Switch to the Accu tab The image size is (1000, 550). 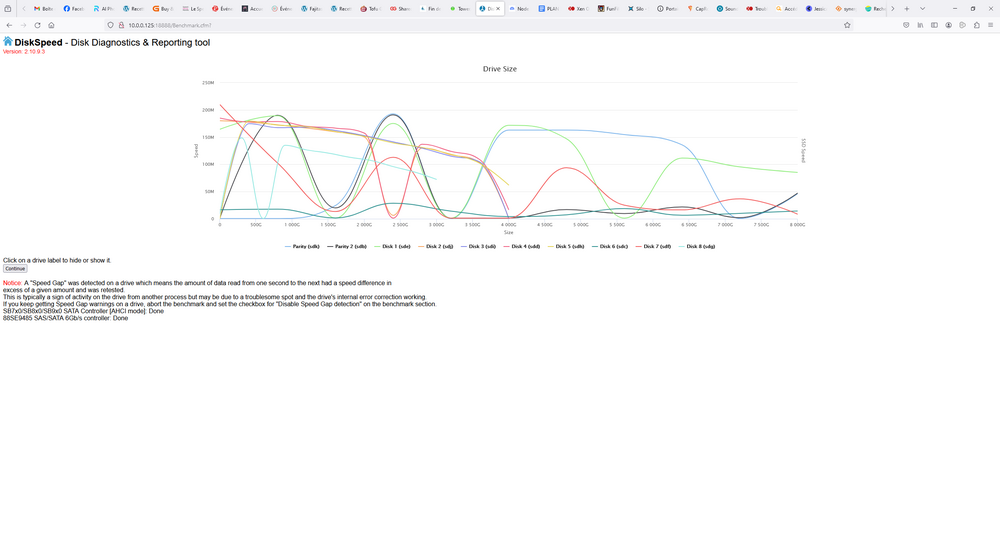(252, 9)
